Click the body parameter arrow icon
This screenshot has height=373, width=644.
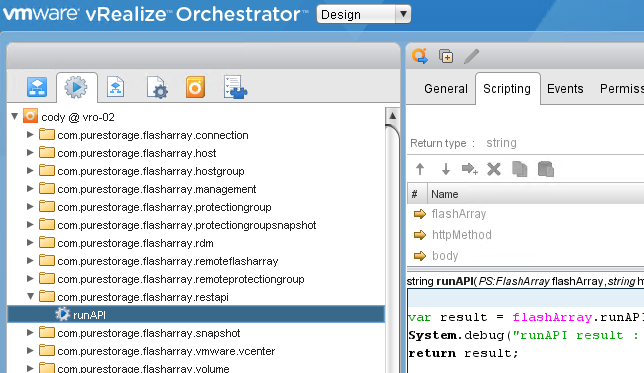pos(420,256)
